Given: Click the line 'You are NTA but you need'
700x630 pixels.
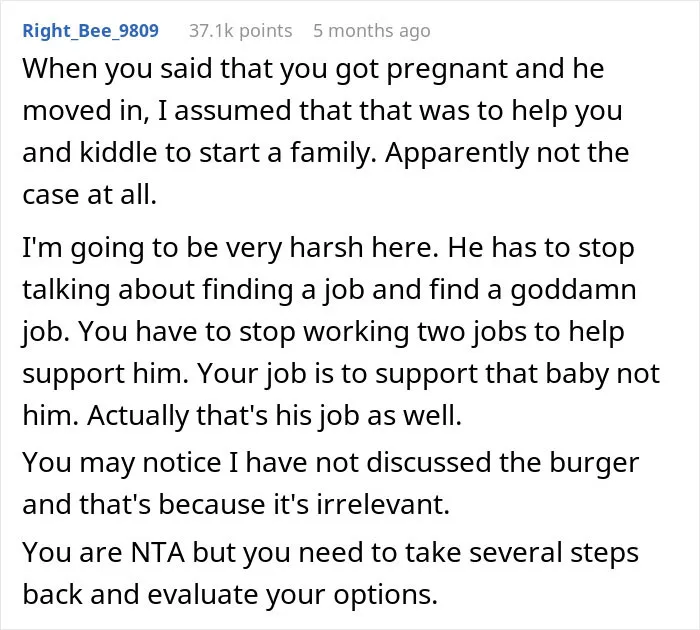Looking at the screenshot, I should point(331,553).
